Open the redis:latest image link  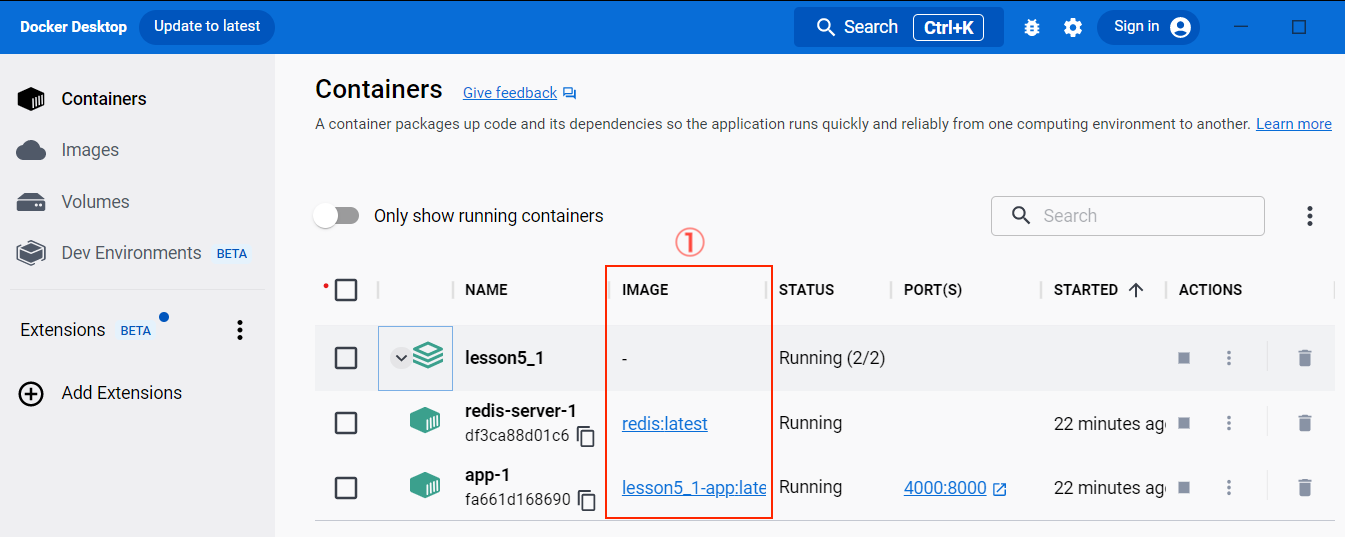[665, 424]
